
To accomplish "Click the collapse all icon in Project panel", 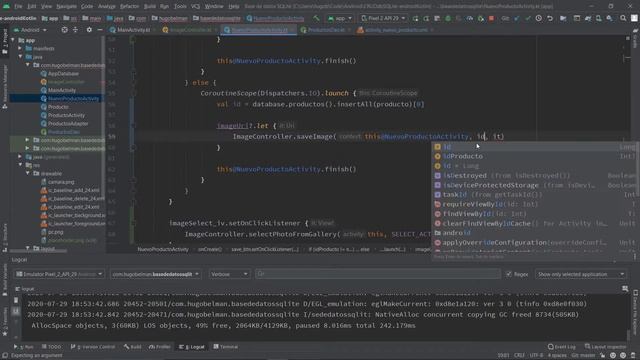I will click(76, 30).
